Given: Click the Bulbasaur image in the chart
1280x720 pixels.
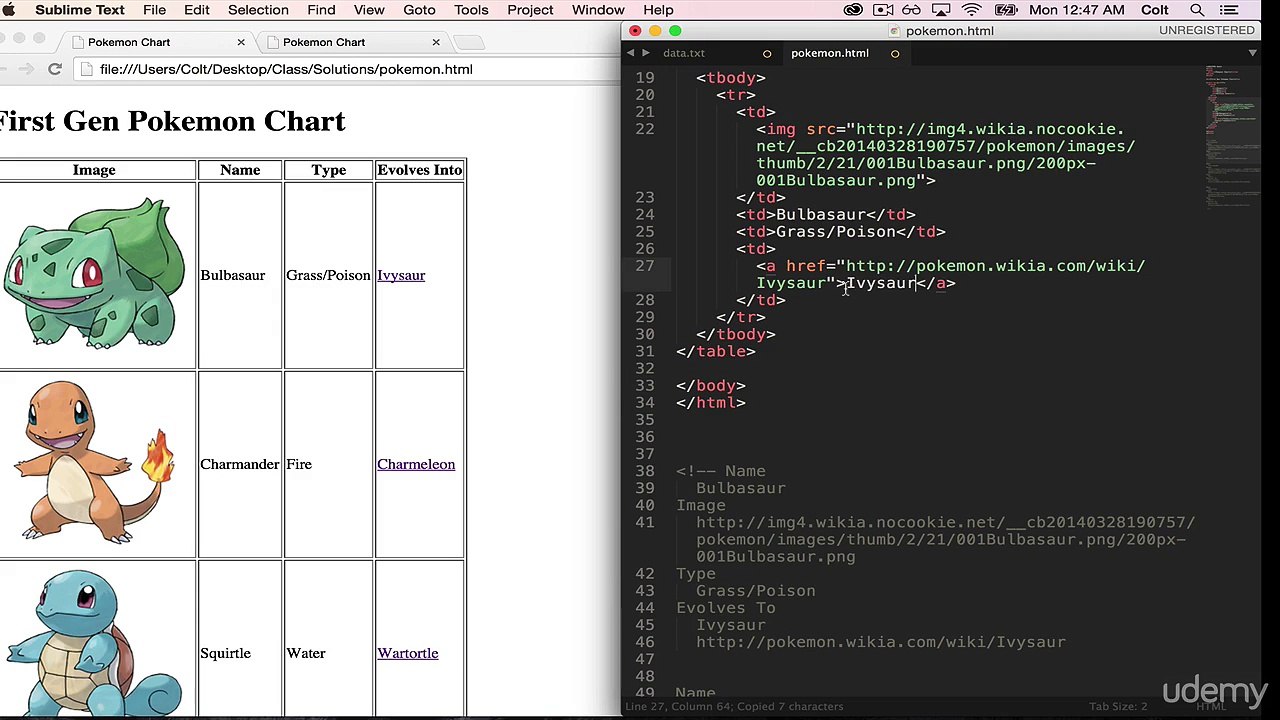Looking at the screenshot, I should click(x=95, y=274).
